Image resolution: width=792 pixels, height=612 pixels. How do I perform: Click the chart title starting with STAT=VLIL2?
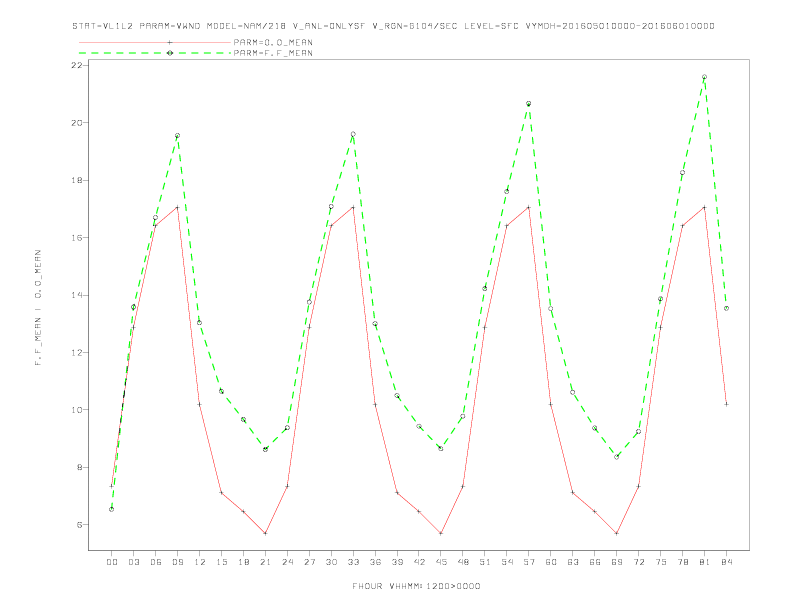click(393, 26)
